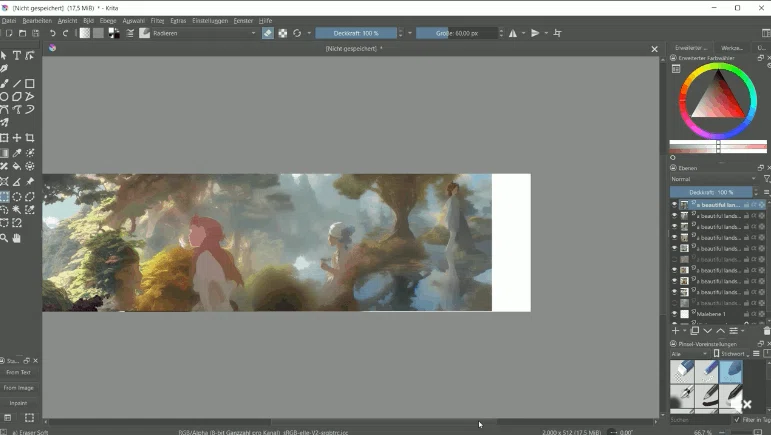The height and width of the screenshot is (435, 771).
Task: Toggle vertical mirror tool
Action: pyautogui.click(x=535, y=33)
